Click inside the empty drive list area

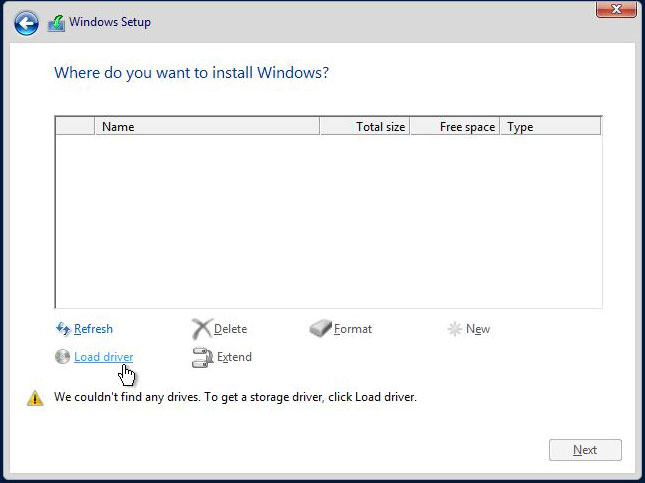point(328,220)
